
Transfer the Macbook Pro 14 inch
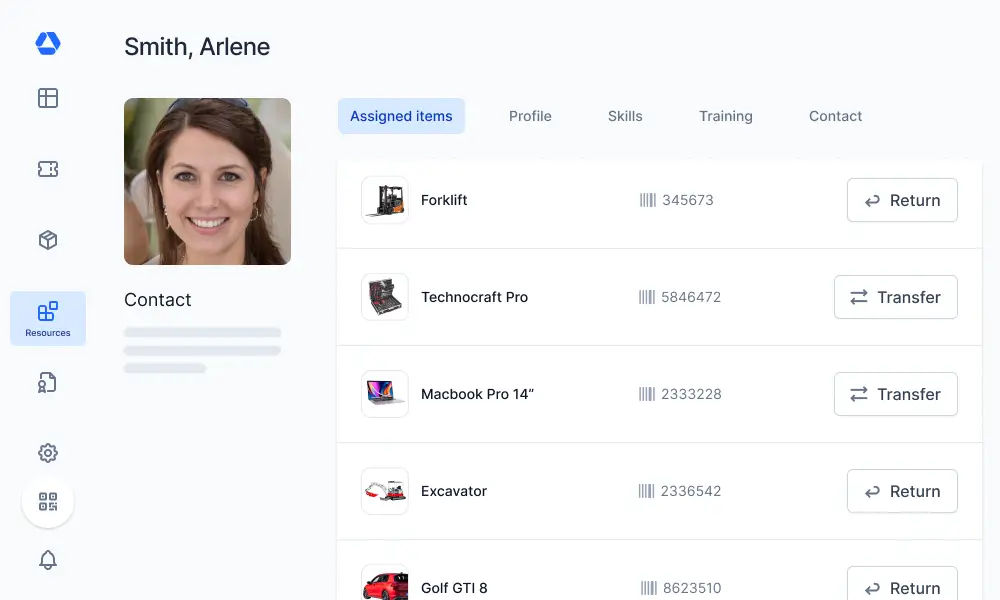click(895, 394)
